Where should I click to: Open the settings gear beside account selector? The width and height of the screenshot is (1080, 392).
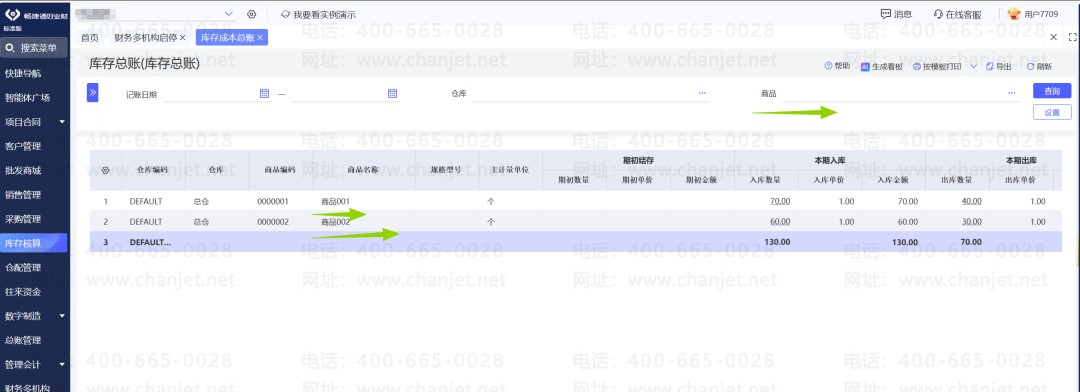coord(251,14)
